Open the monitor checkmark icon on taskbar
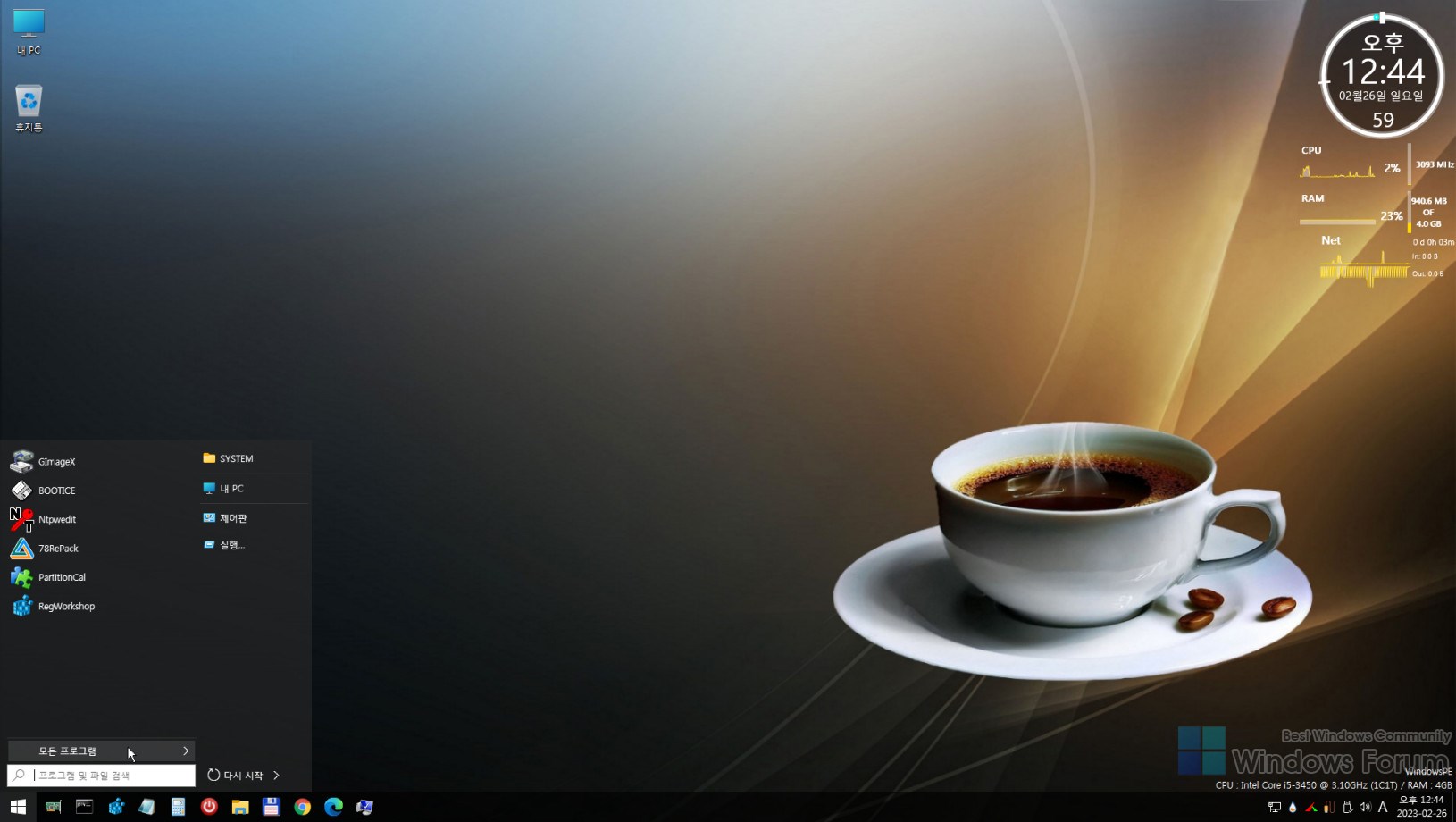1456x822 pixels. [364, 807]
